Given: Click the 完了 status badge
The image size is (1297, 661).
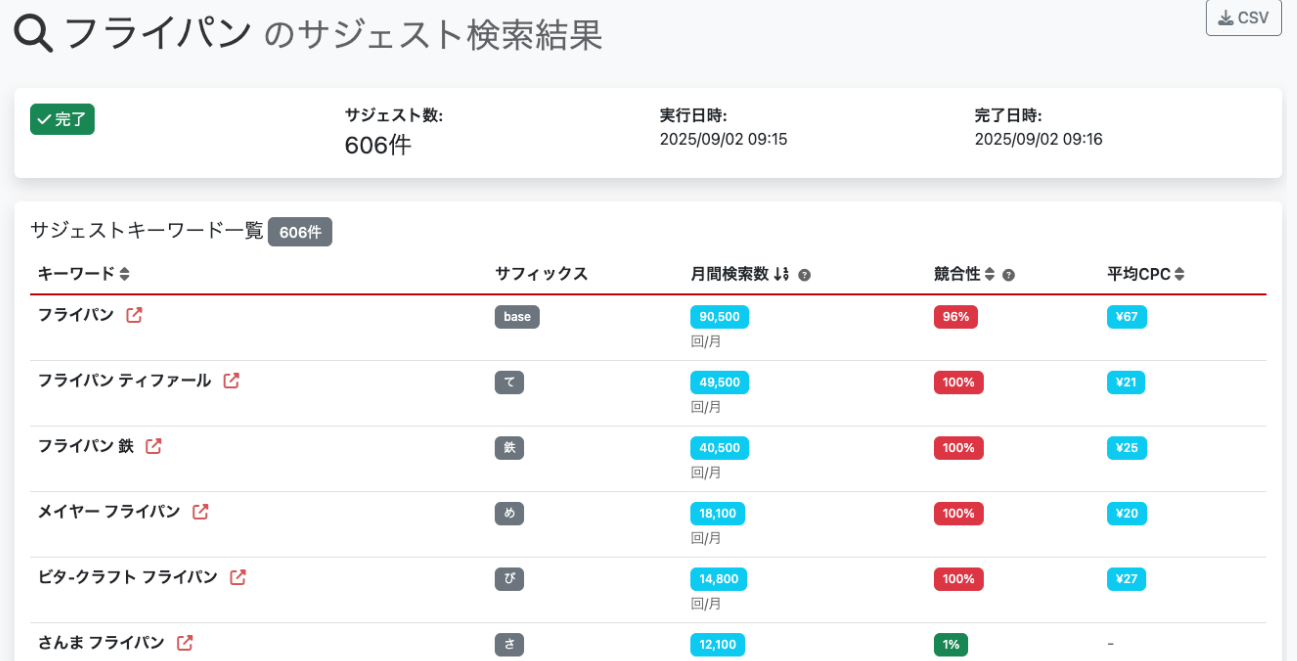Looking at the screenshot, I should click(x=62, y=119).
